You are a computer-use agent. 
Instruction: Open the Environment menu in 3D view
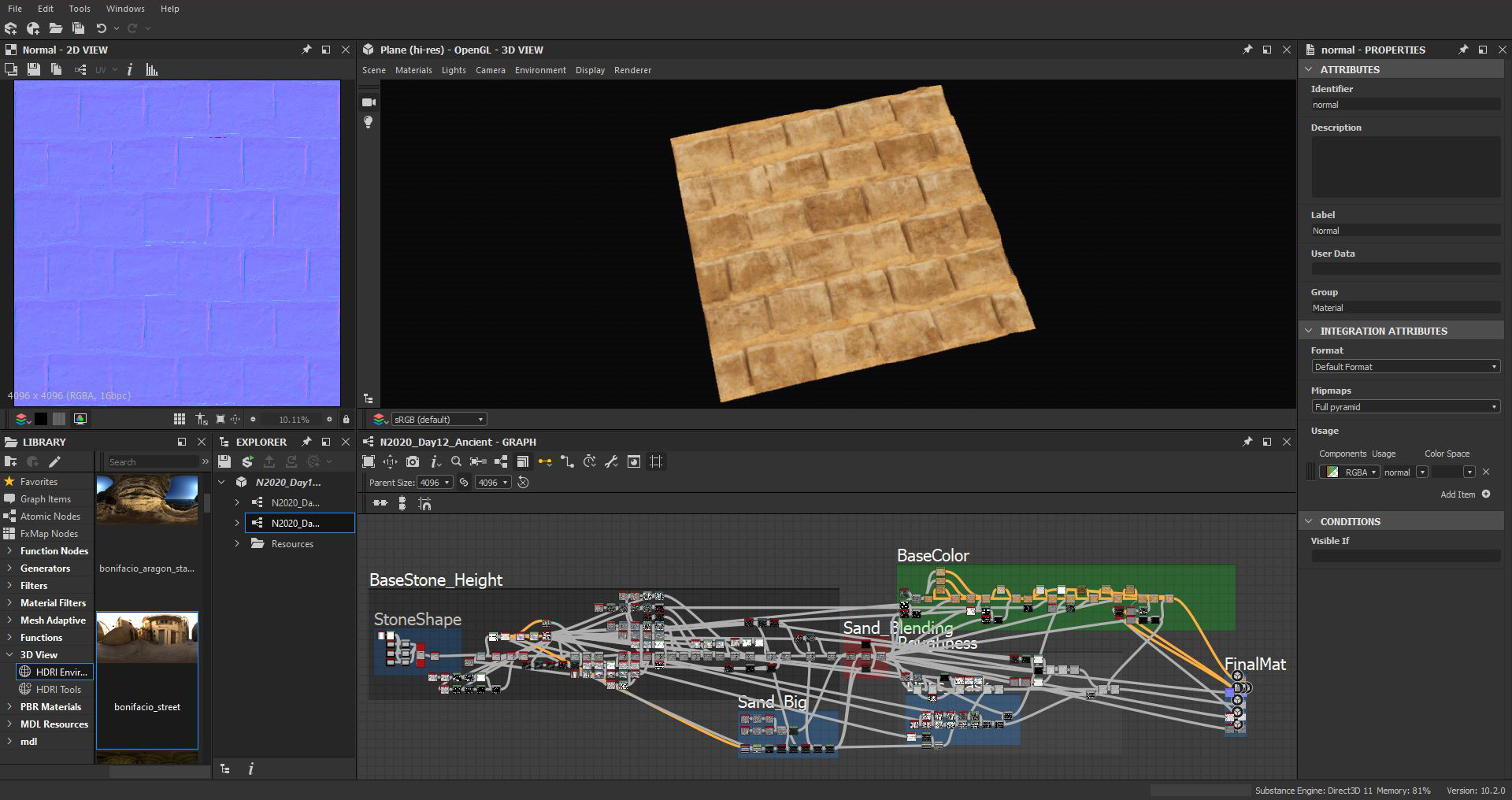pos(540,70)
